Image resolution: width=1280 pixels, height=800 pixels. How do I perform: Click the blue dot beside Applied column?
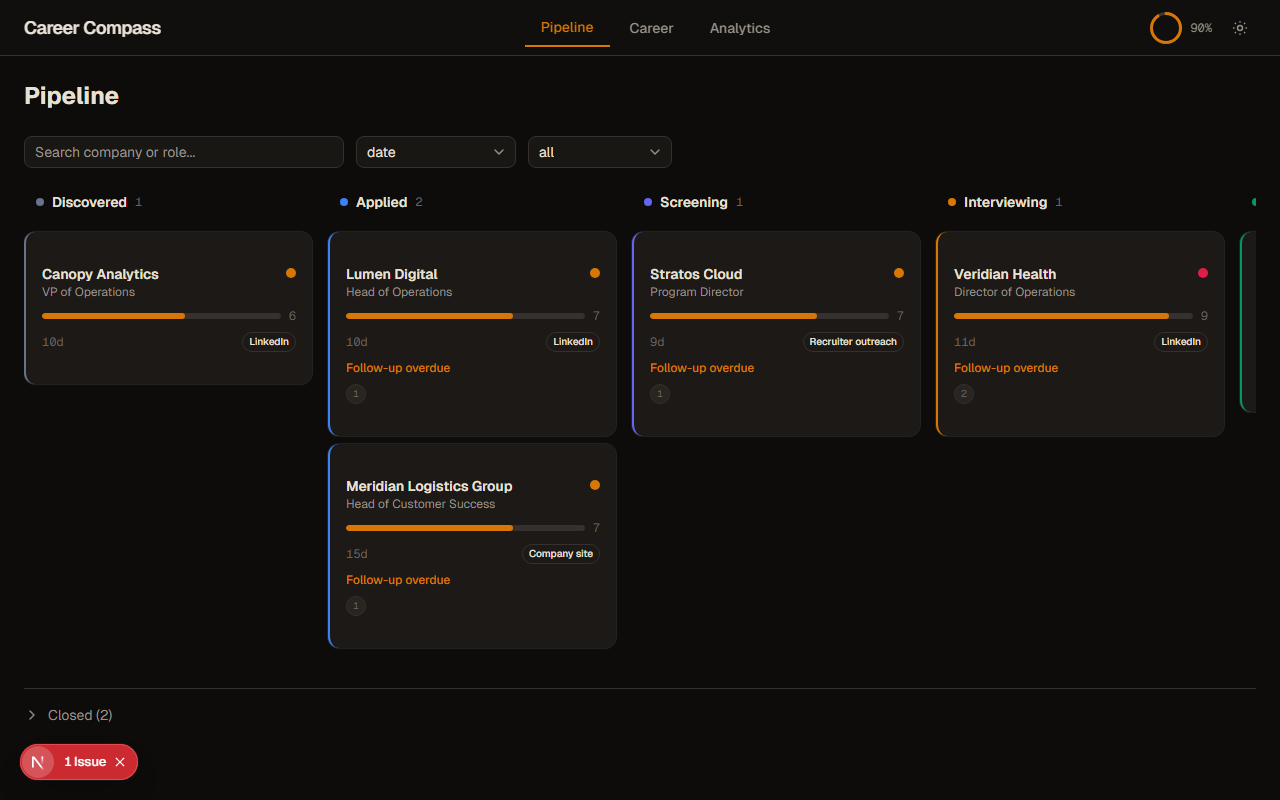[344, 202]
